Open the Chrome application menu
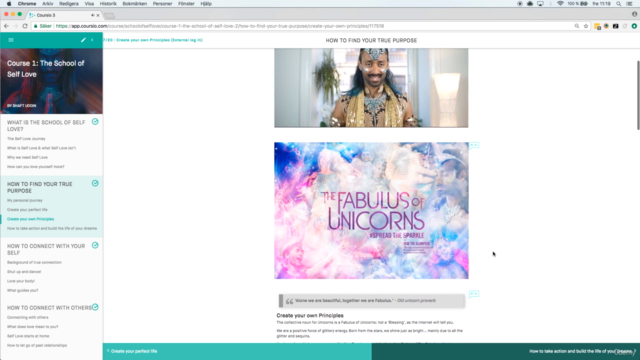The width and height of the screenshot is (640, 360). [27, 4]
